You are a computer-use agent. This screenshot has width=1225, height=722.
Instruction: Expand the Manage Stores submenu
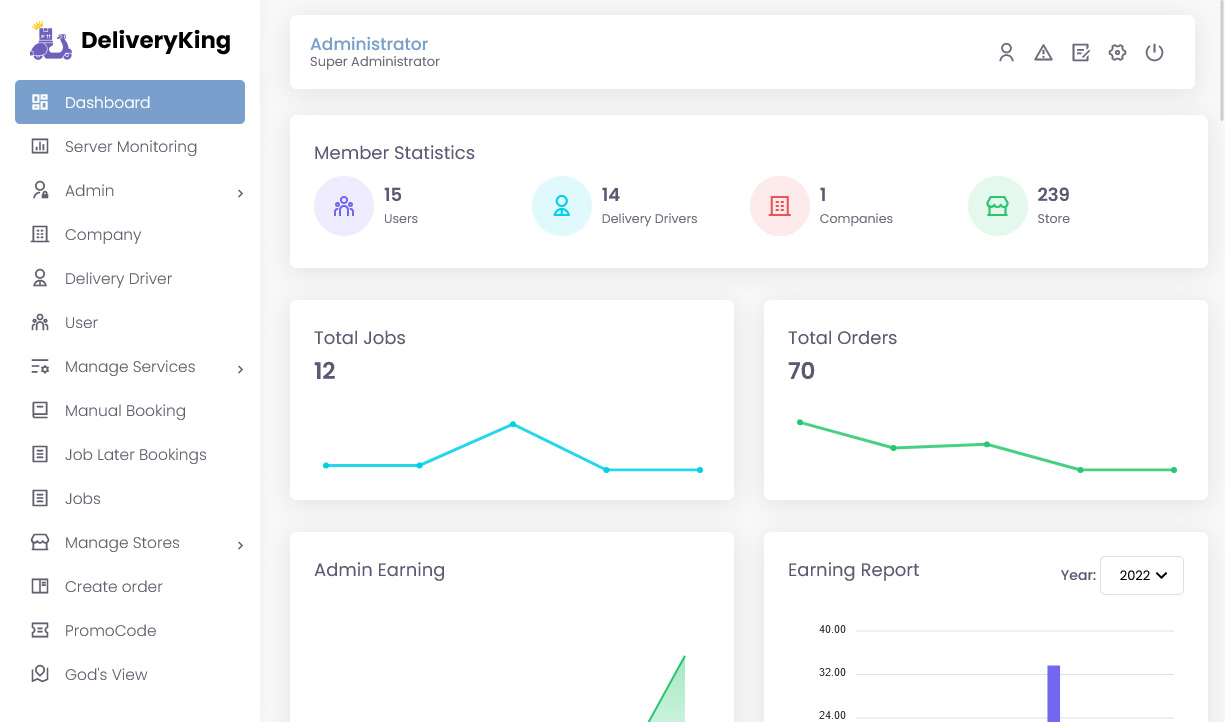240,544
